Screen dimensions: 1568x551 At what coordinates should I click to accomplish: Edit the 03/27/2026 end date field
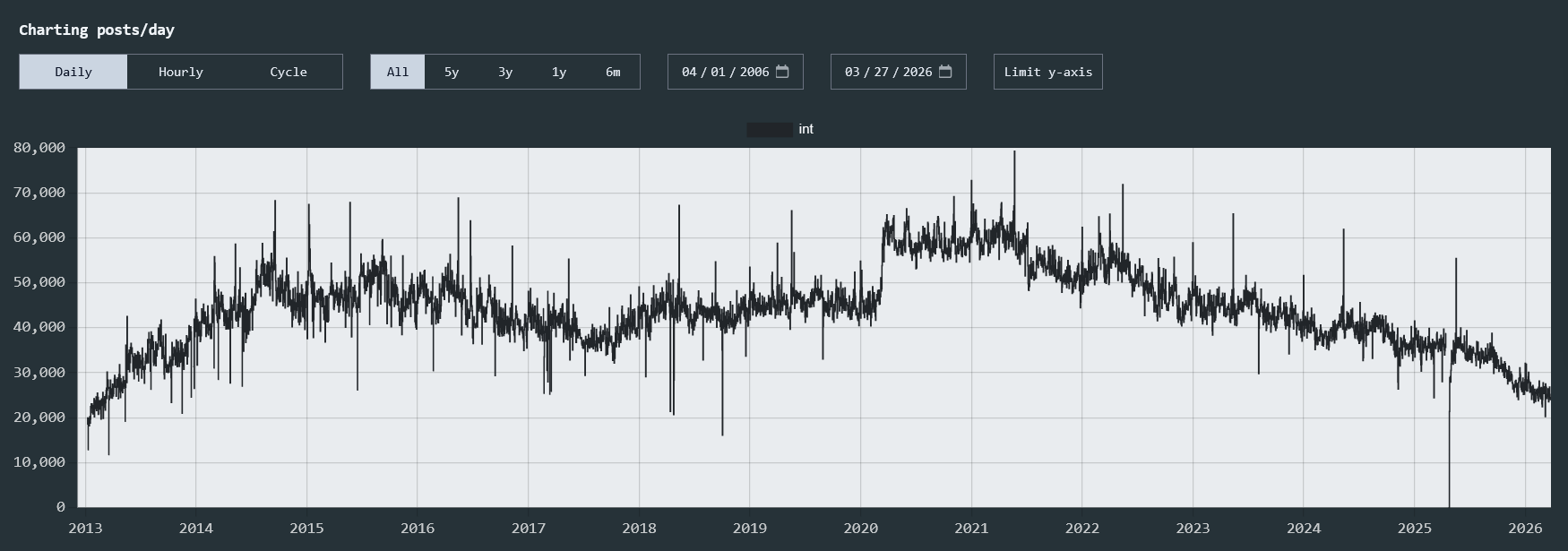pyautogui.click(x=899, y=72)
